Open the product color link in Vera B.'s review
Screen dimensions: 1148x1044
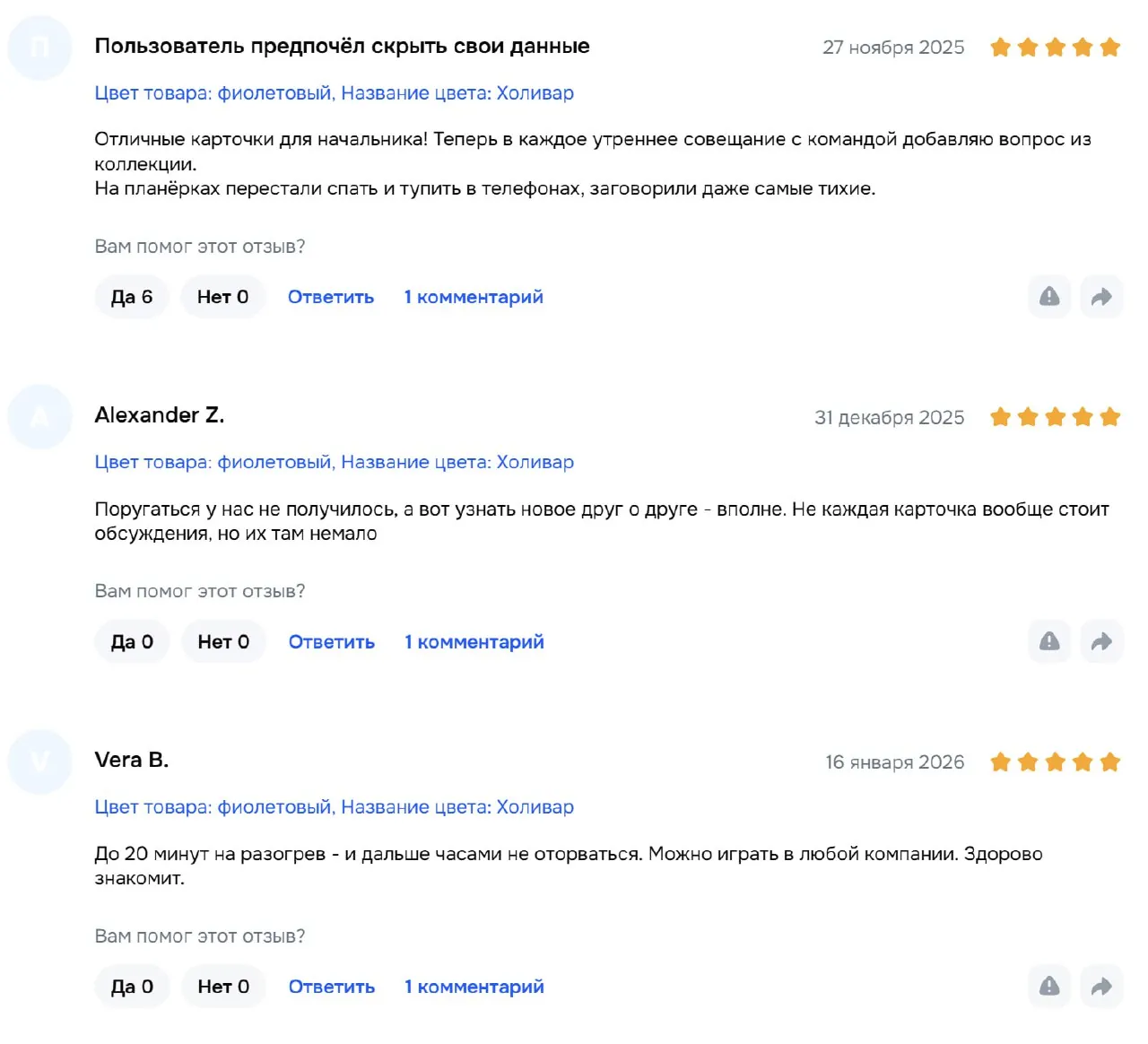click(x=334, y=807)
